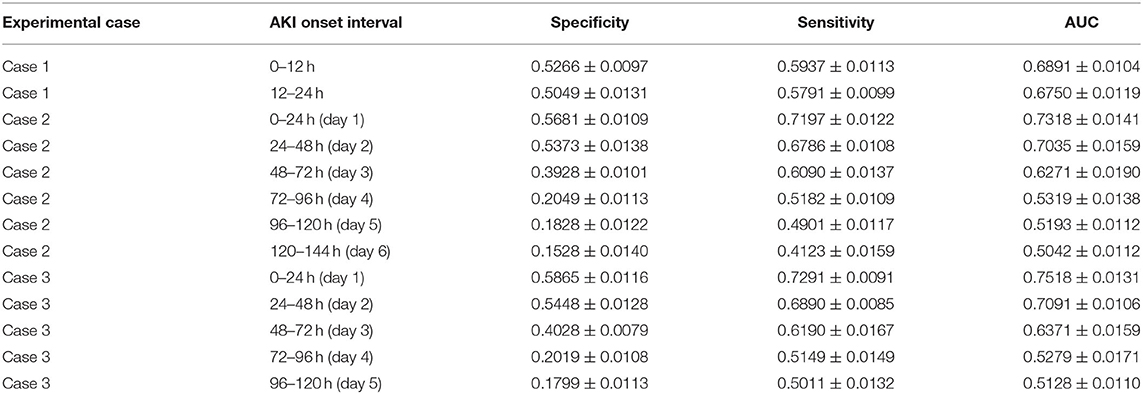Select sensitivity value 0.6890 ± 0.0085

[x=835, y=304]
